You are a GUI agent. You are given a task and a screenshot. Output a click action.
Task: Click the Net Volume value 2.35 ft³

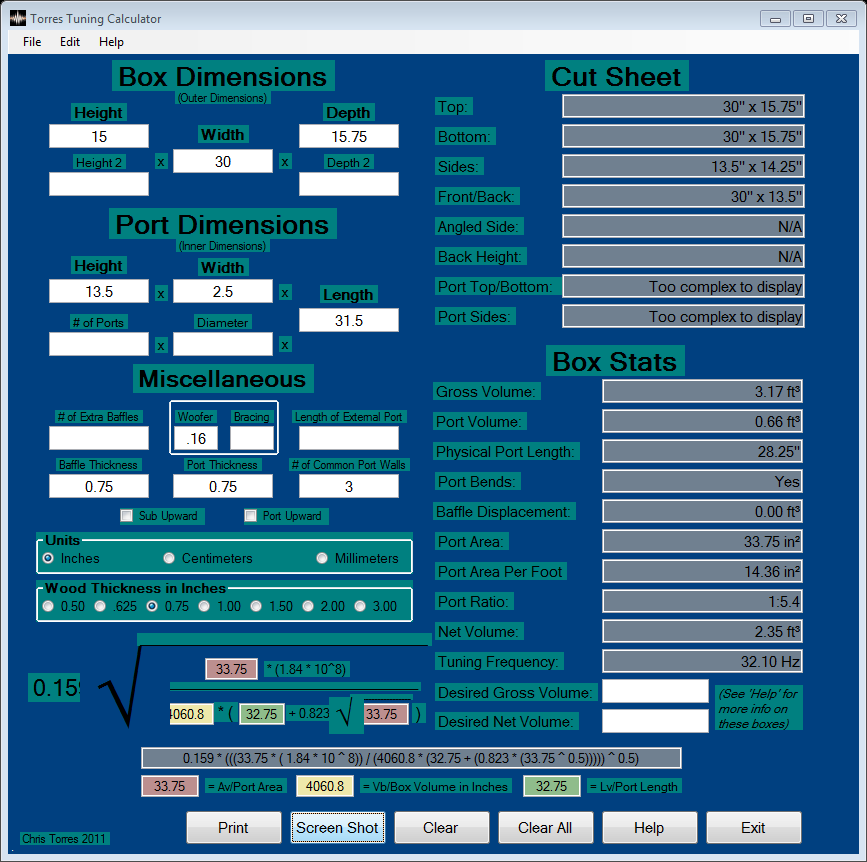702,631
